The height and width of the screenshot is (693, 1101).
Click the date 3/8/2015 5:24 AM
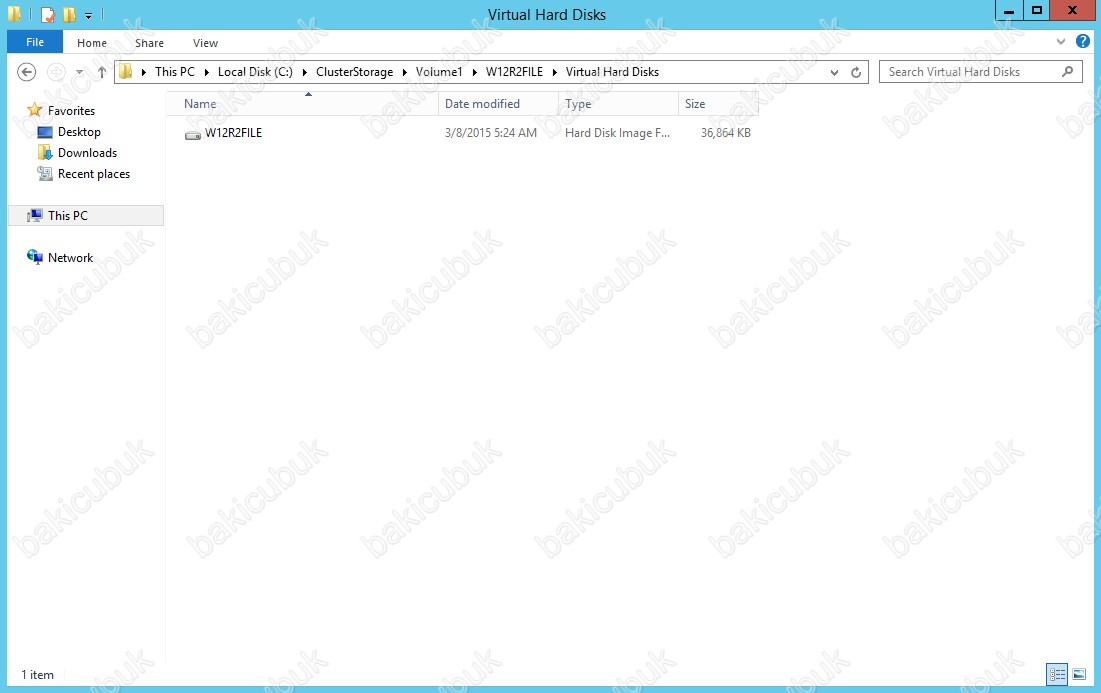coord(491,133)
